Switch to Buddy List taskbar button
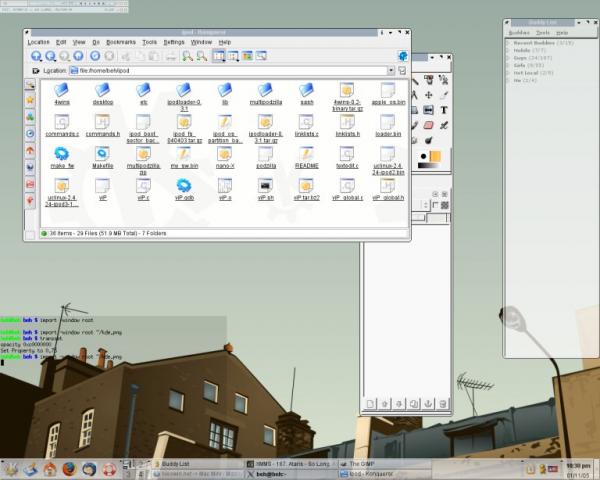 pyautogui.click(x=197, y=464)
